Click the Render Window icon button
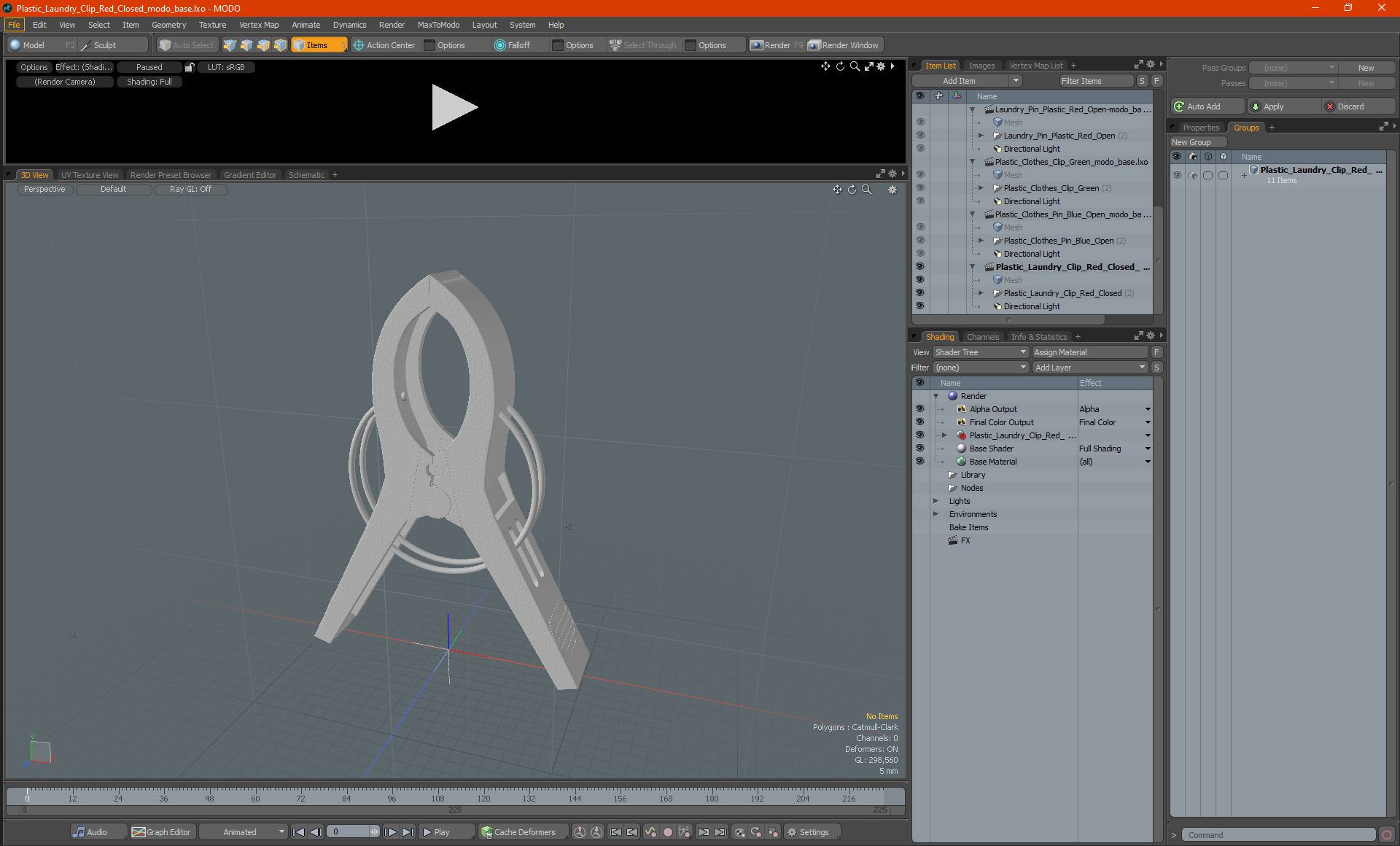This screenshot has width=1400, height=846. click(x=844, y=45)
